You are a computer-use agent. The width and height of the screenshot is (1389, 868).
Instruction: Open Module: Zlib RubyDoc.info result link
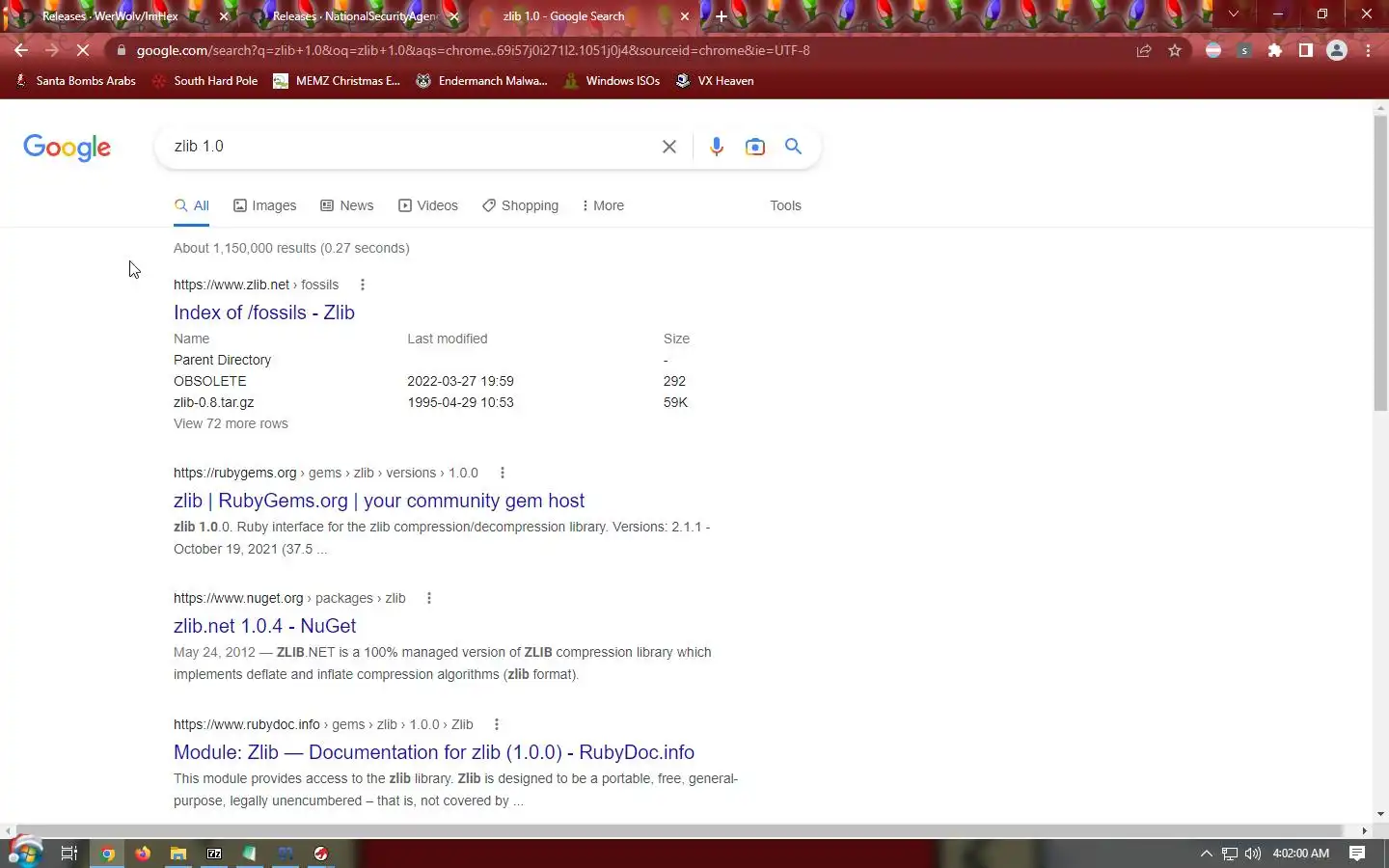click(x=434, y=752)
